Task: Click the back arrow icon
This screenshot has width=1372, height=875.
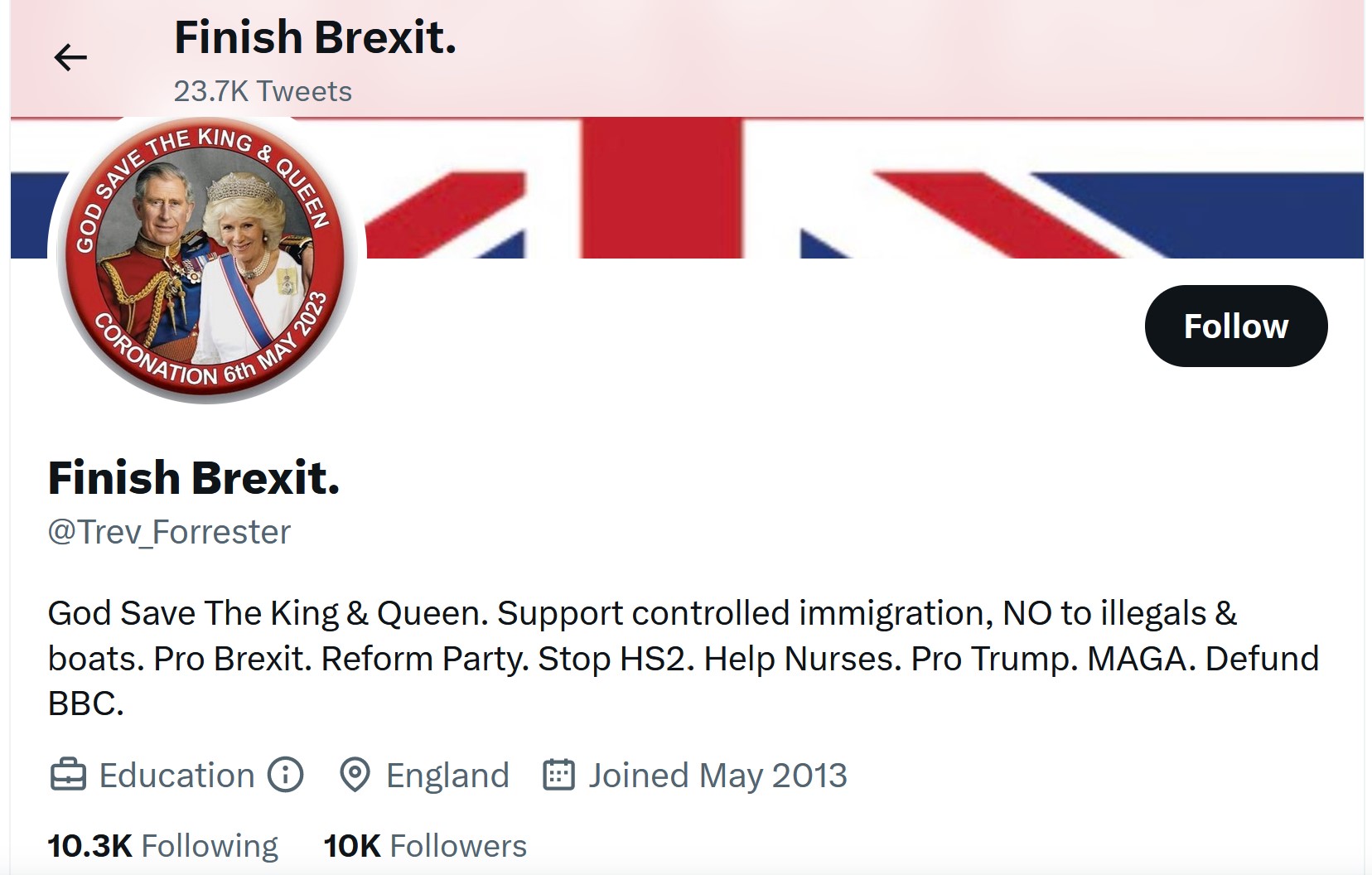Action: coord(70,57)
